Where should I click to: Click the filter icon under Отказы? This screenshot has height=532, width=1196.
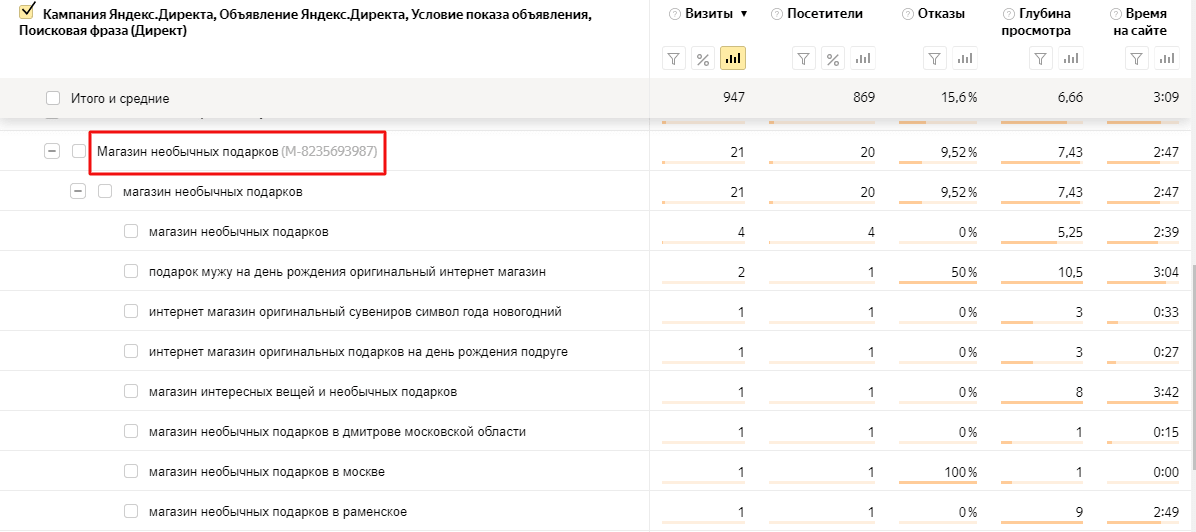point(936,58)
